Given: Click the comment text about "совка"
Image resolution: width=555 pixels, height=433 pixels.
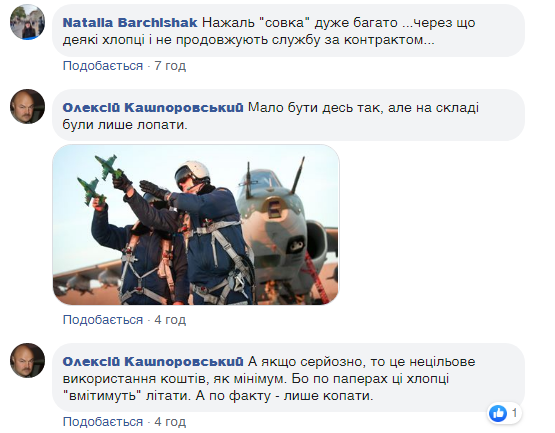Looking at the screenshot, I should (x=269, y=31).
